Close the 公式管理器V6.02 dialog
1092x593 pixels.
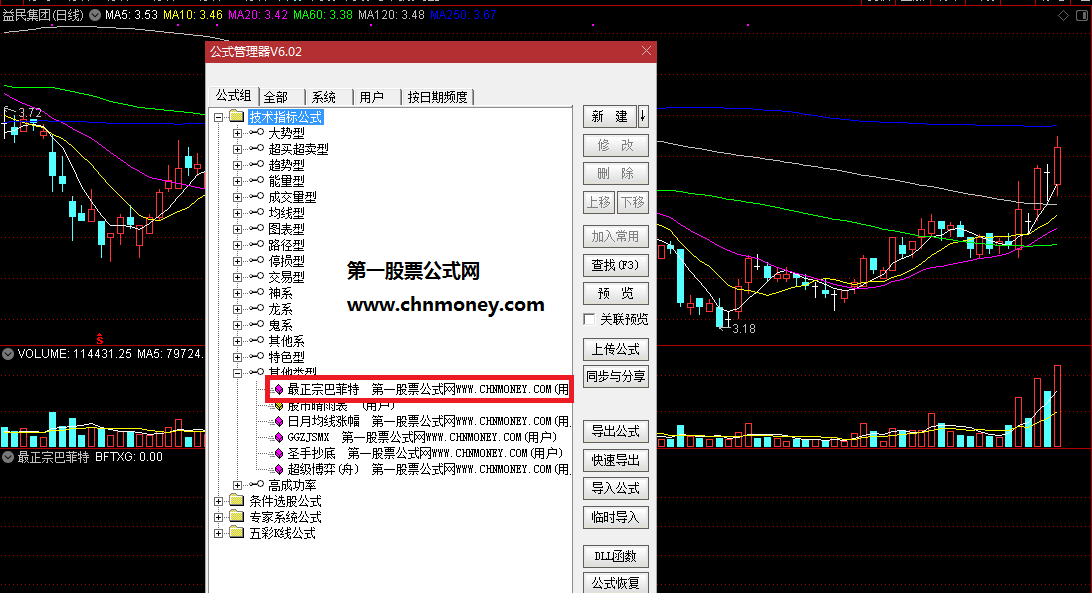pyautogui.click(x=646, y=51)
